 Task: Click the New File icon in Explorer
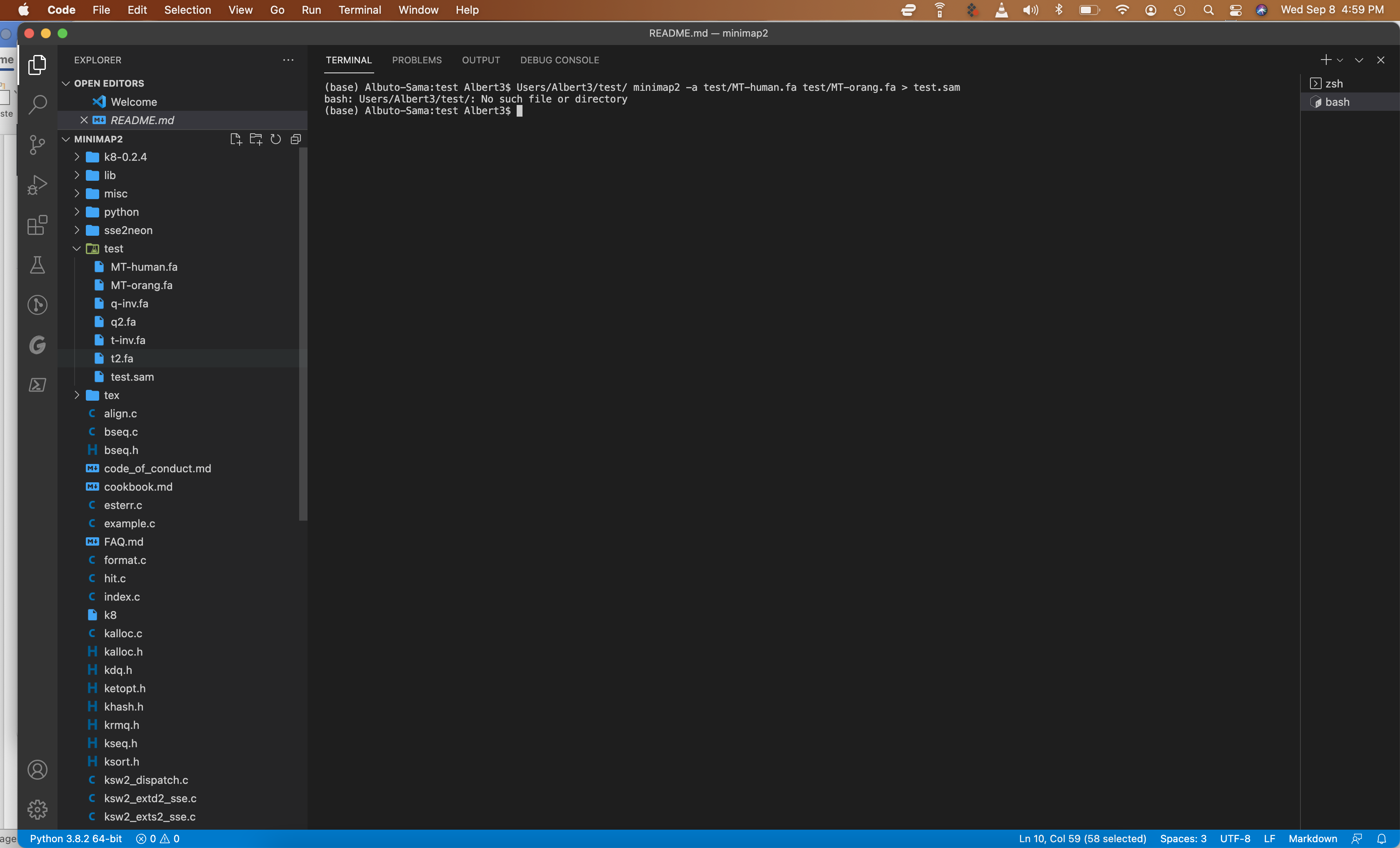coord(236,139)
